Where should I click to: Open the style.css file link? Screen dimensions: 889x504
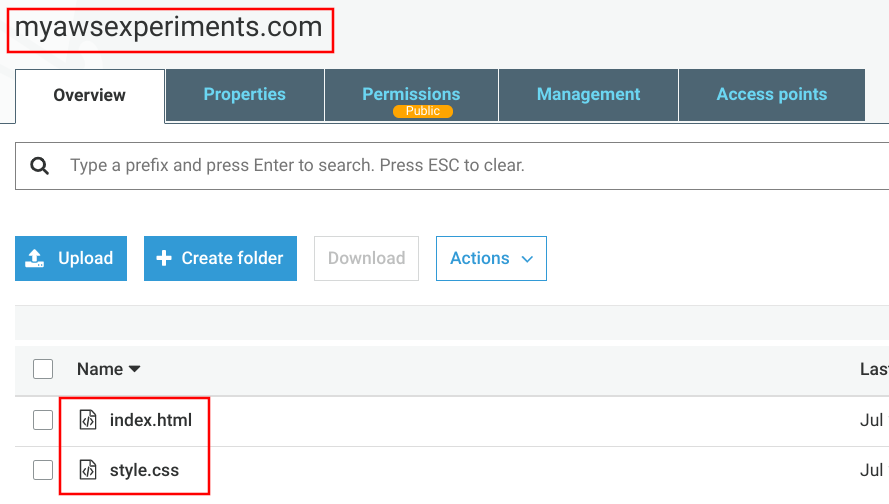(x=144, y=470)
